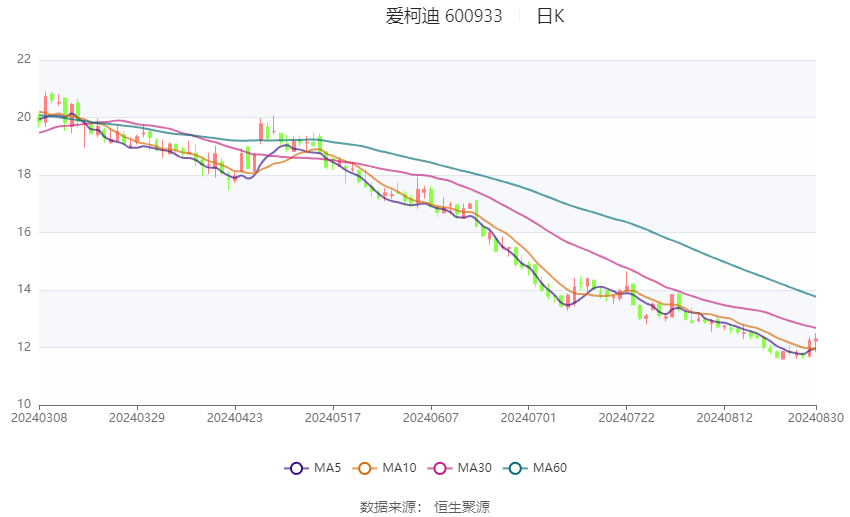Click the 日K label in title
This screenshot has width=850, height=517.
tap(550, 16)
